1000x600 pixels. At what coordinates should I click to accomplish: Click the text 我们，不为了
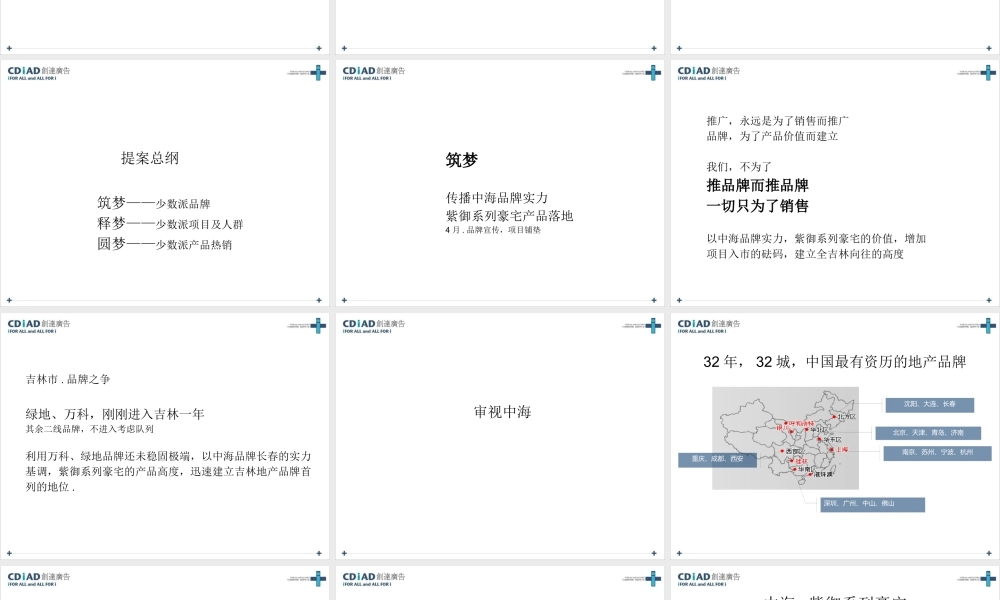tap(739, 166)
